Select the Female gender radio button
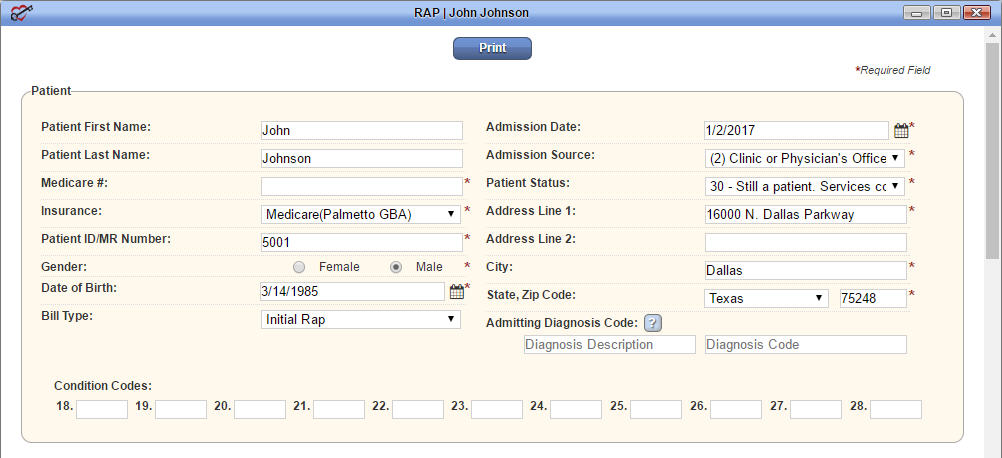Viewport: 1002px width, 458px height. (x=298, y=267)
